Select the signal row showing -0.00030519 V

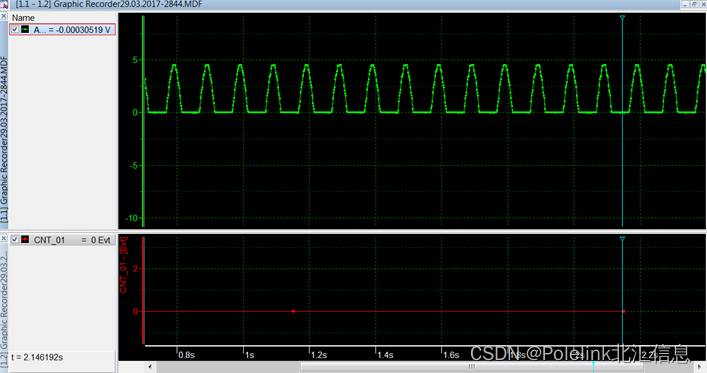[63, 29]
